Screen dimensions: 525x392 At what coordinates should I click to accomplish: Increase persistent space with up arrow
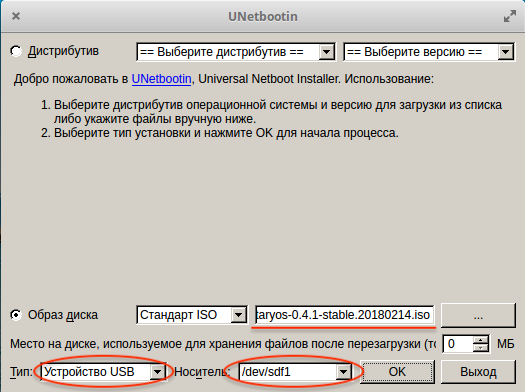click(x=481, y=340)
